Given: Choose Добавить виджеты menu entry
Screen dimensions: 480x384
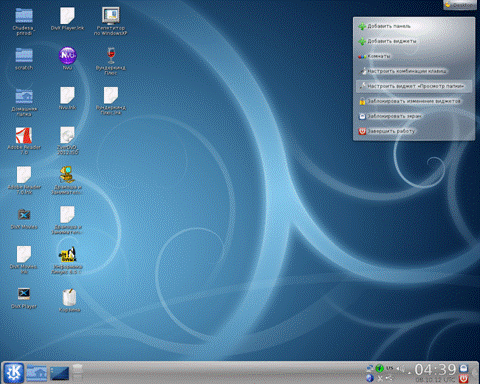Looking at the screenshot, I should pos(414,41).
